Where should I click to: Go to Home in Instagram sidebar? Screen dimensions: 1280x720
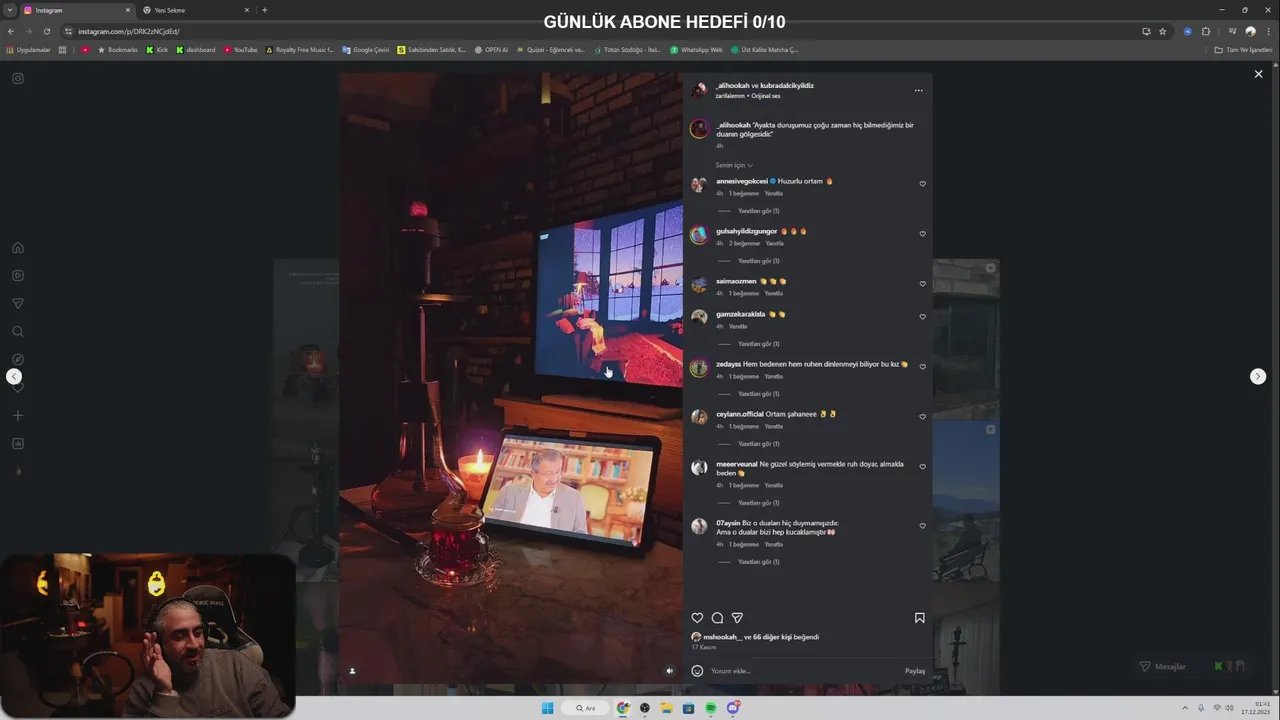[18, 248]
